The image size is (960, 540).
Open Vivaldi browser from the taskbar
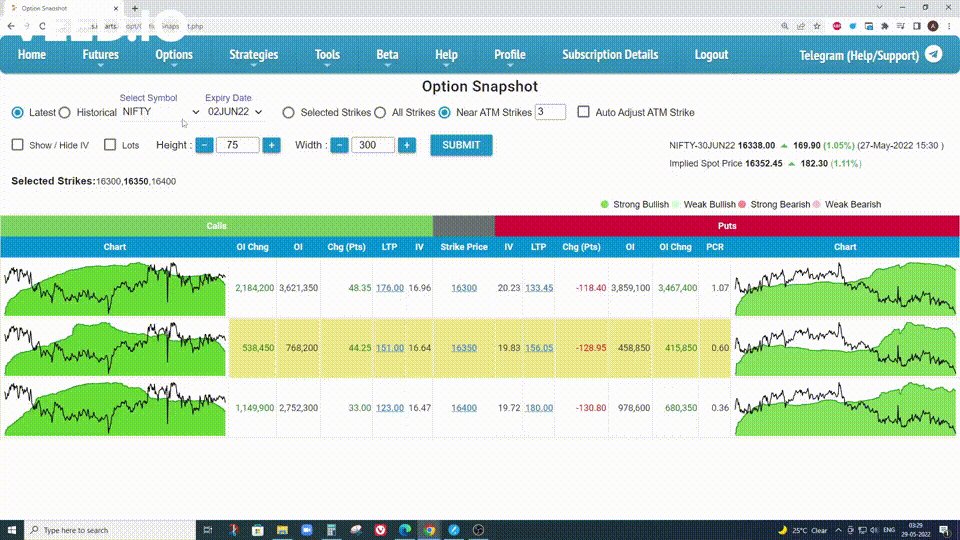380,530
